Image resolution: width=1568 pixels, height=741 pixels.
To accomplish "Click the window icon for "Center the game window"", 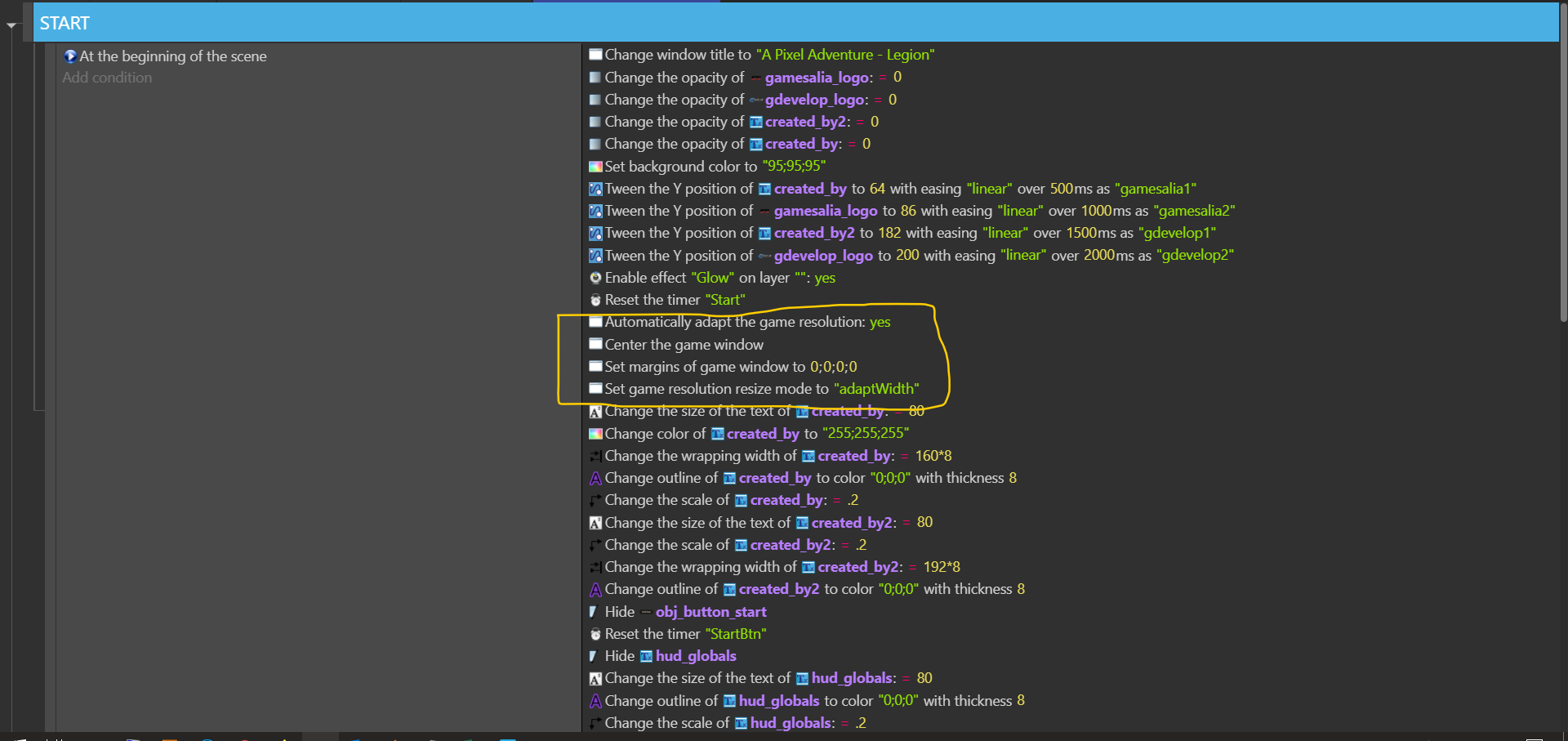I will pos(595,344).
